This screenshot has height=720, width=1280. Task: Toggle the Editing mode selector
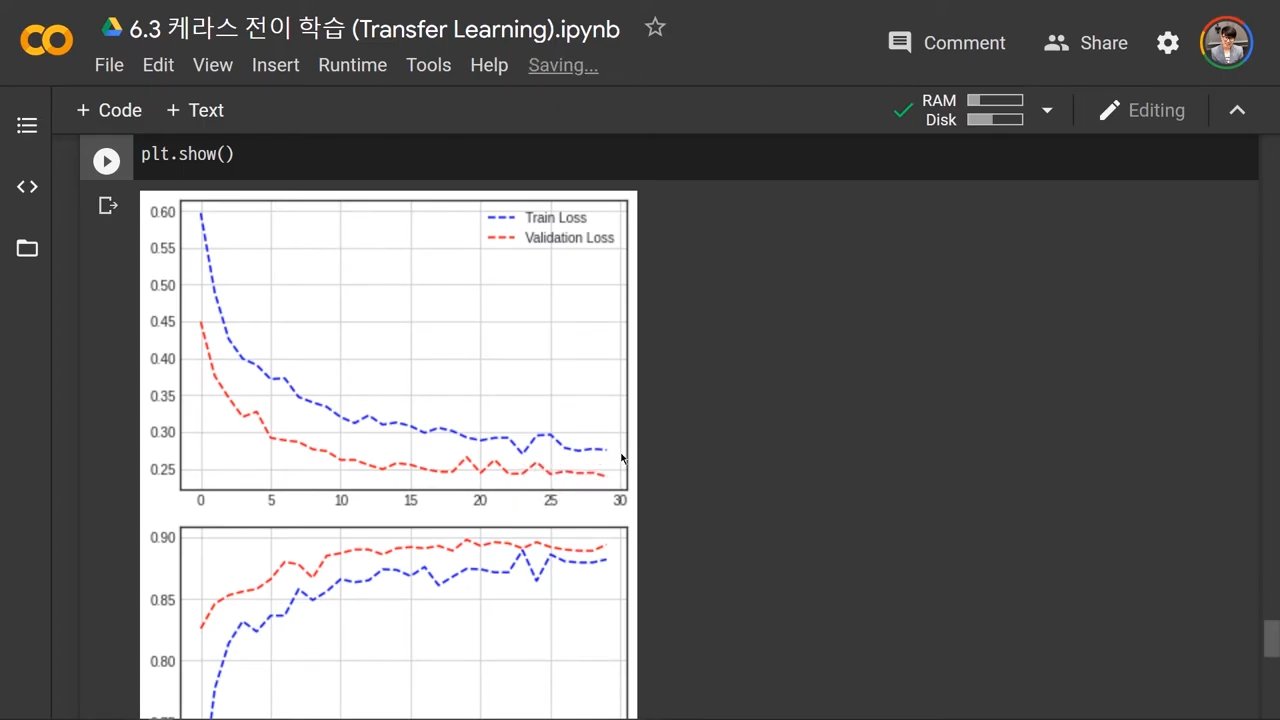coord(1141,110)
